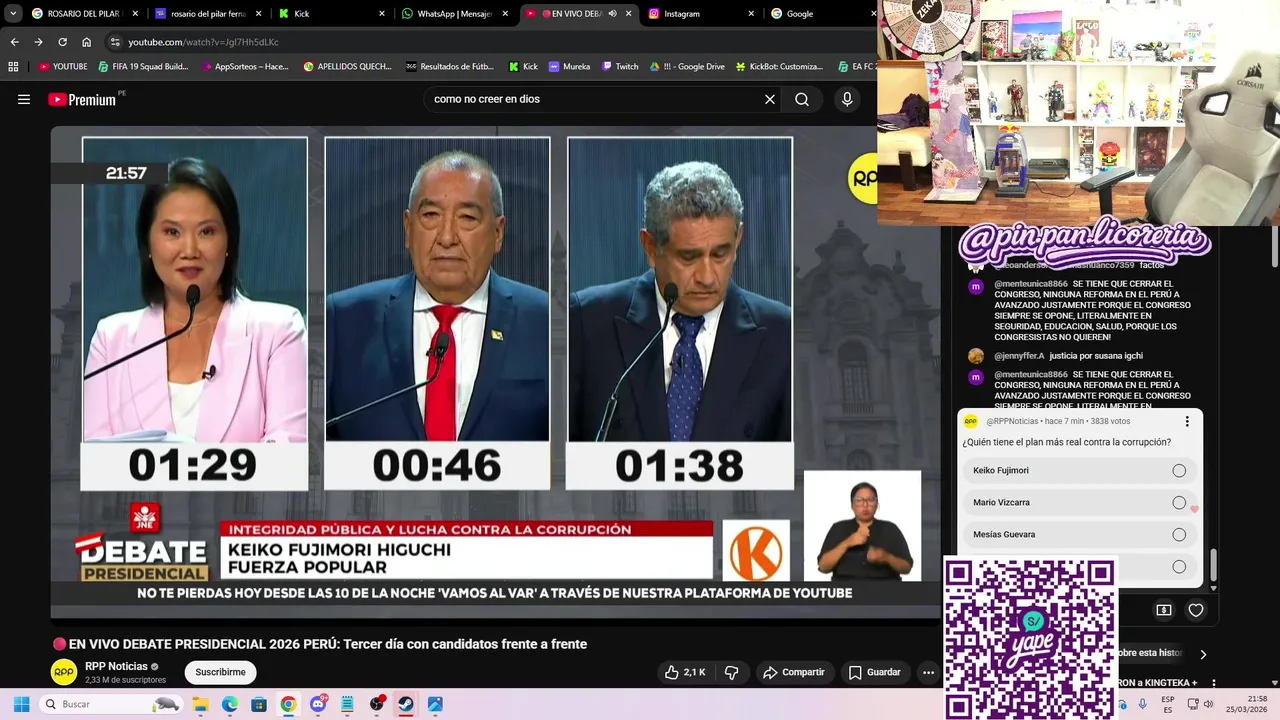This screenshot has width=1280, height=720.
Task: Mute the audio-playing YouTube tab speaker icon
Action: [x=612, y=14]
